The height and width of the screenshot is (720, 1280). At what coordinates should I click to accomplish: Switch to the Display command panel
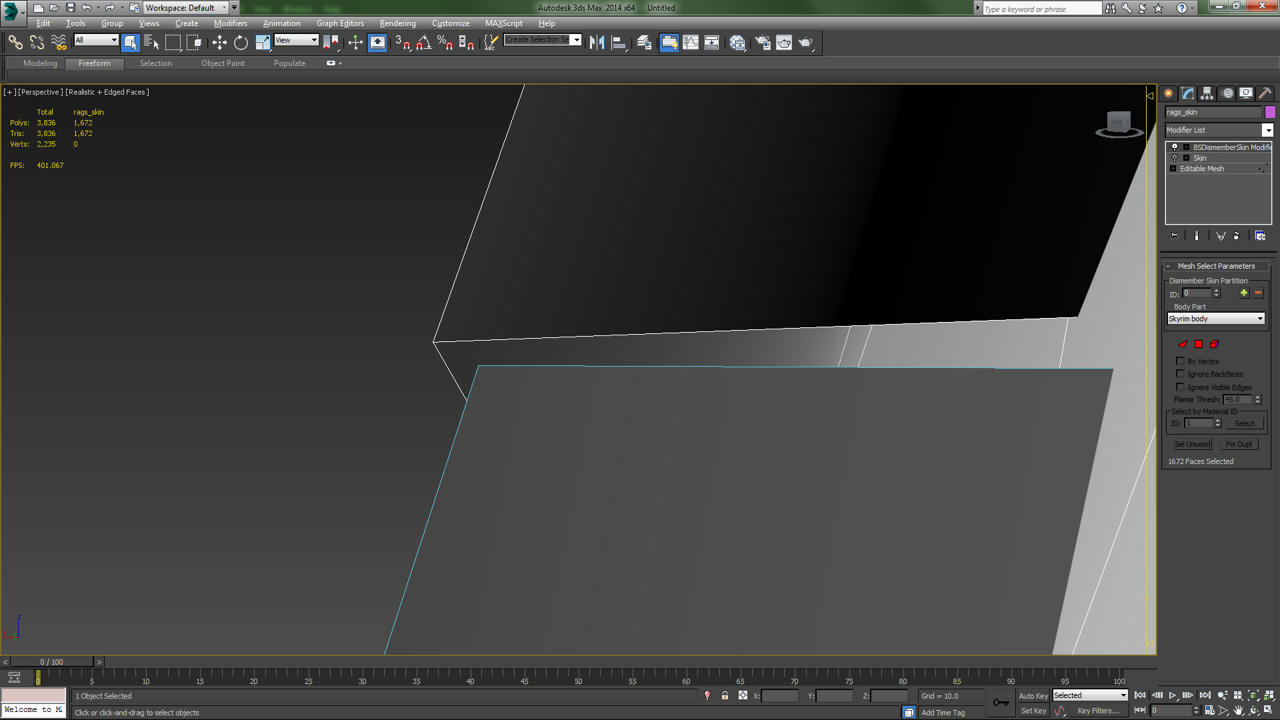[x=1246, y=93]
